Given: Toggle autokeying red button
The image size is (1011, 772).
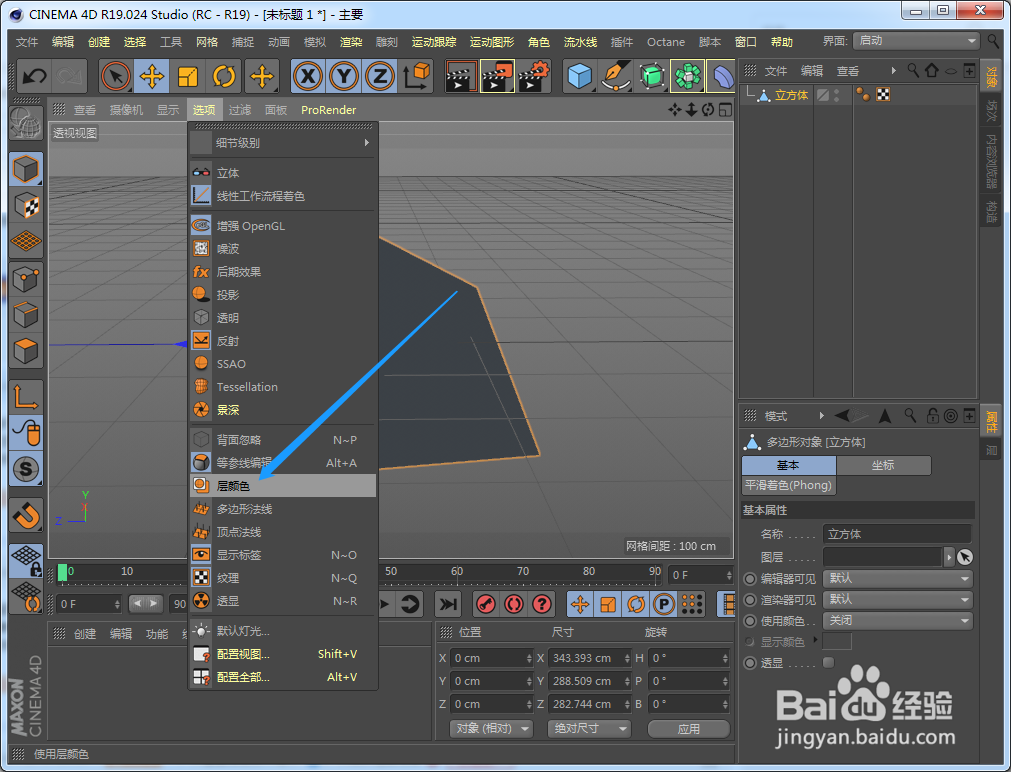Looking at the screenshot, I should [514, 604].
